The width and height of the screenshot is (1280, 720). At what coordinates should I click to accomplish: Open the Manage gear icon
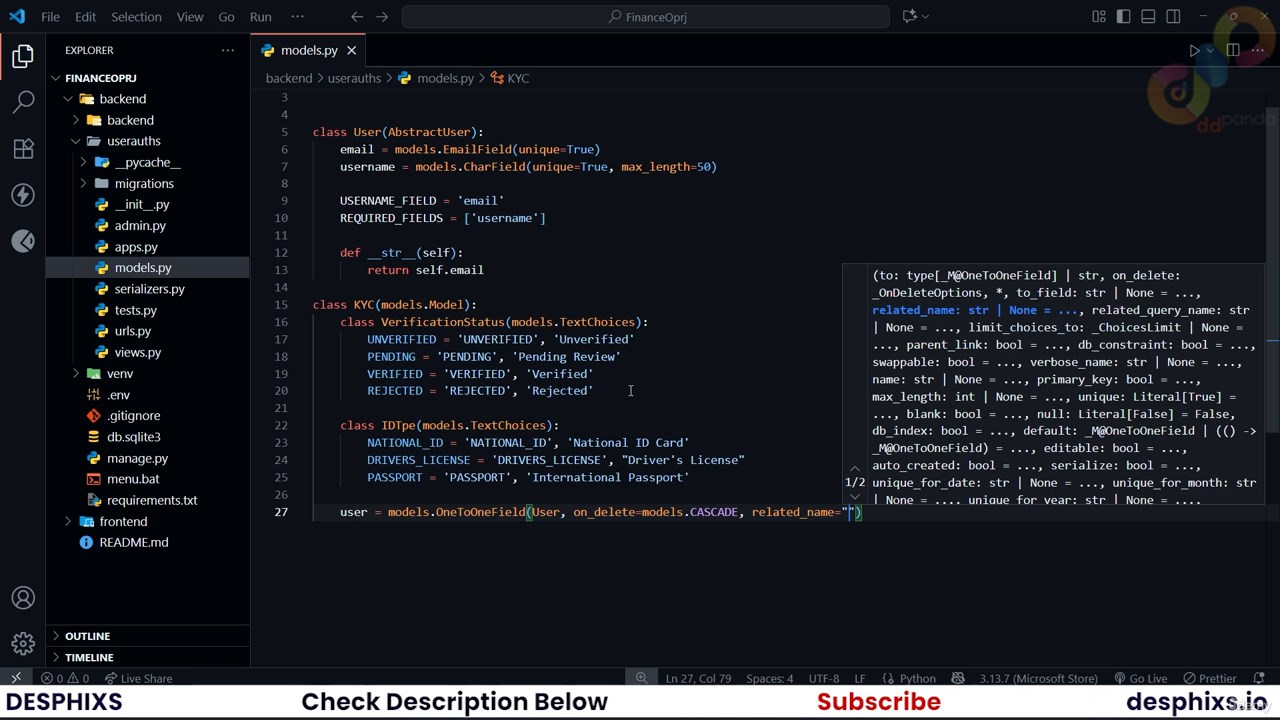pos(23,644)
